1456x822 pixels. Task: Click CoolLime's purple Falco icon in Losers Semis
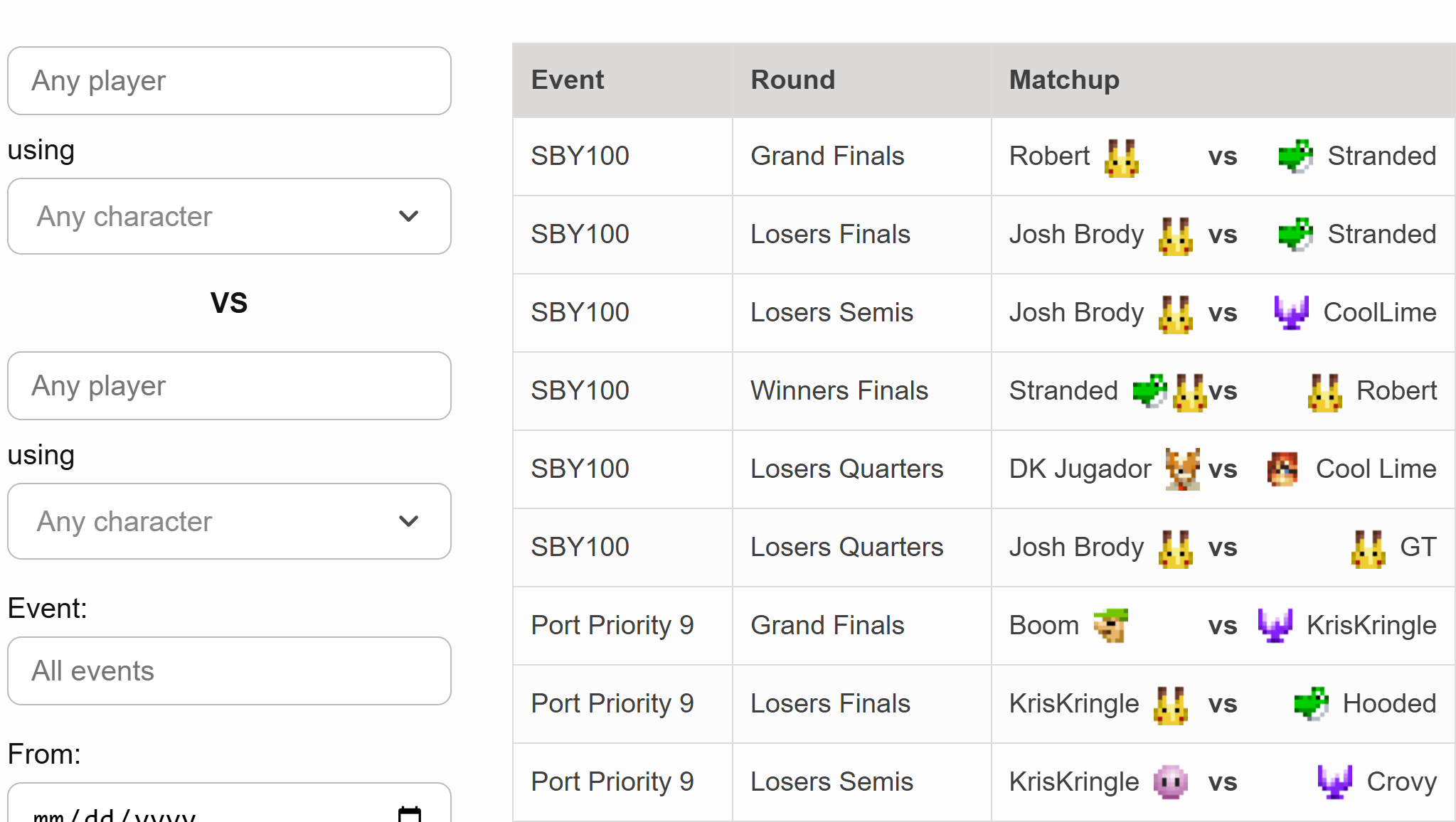point(1290,313)
